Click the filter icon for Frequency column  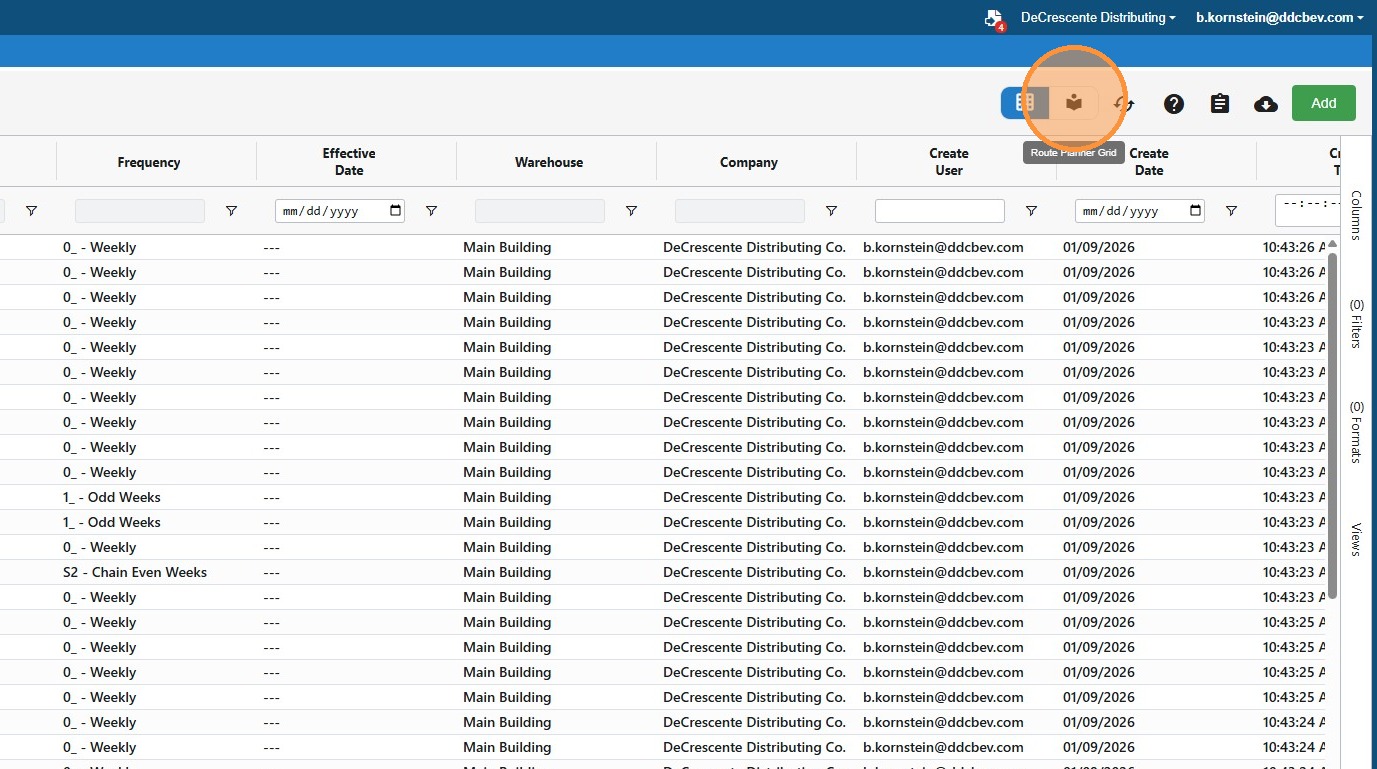[x=231, y=211]
